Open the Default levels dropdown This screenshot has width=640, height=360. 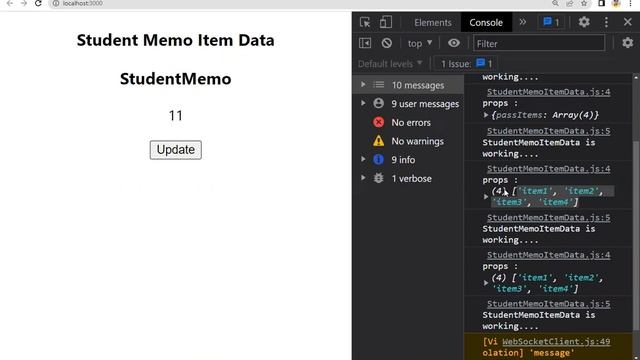[x=390, y=64]
